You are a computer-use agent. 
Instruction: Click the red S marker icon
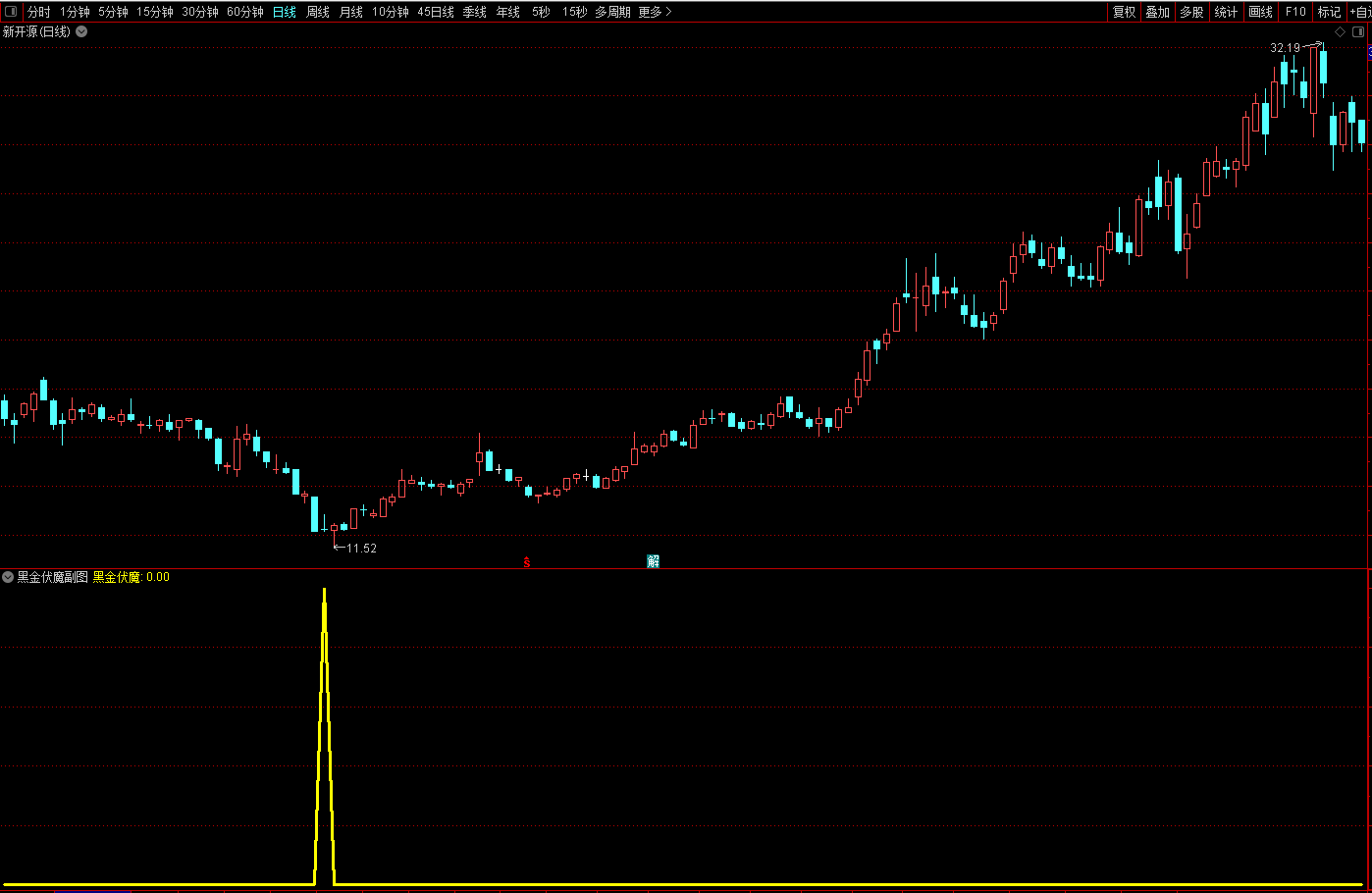tap(527, 562)
